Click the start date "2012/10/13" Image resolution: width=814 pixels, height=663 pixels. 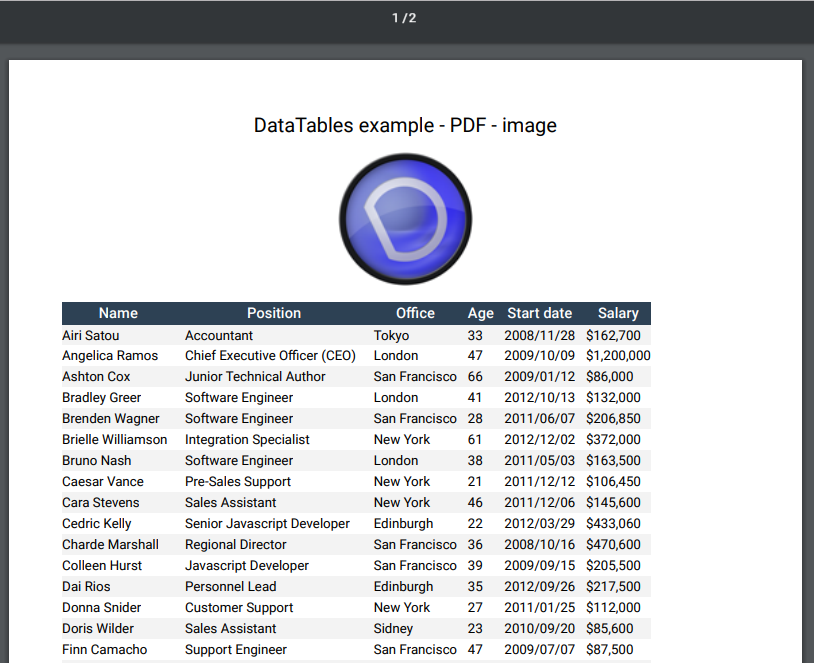[539, 398]
